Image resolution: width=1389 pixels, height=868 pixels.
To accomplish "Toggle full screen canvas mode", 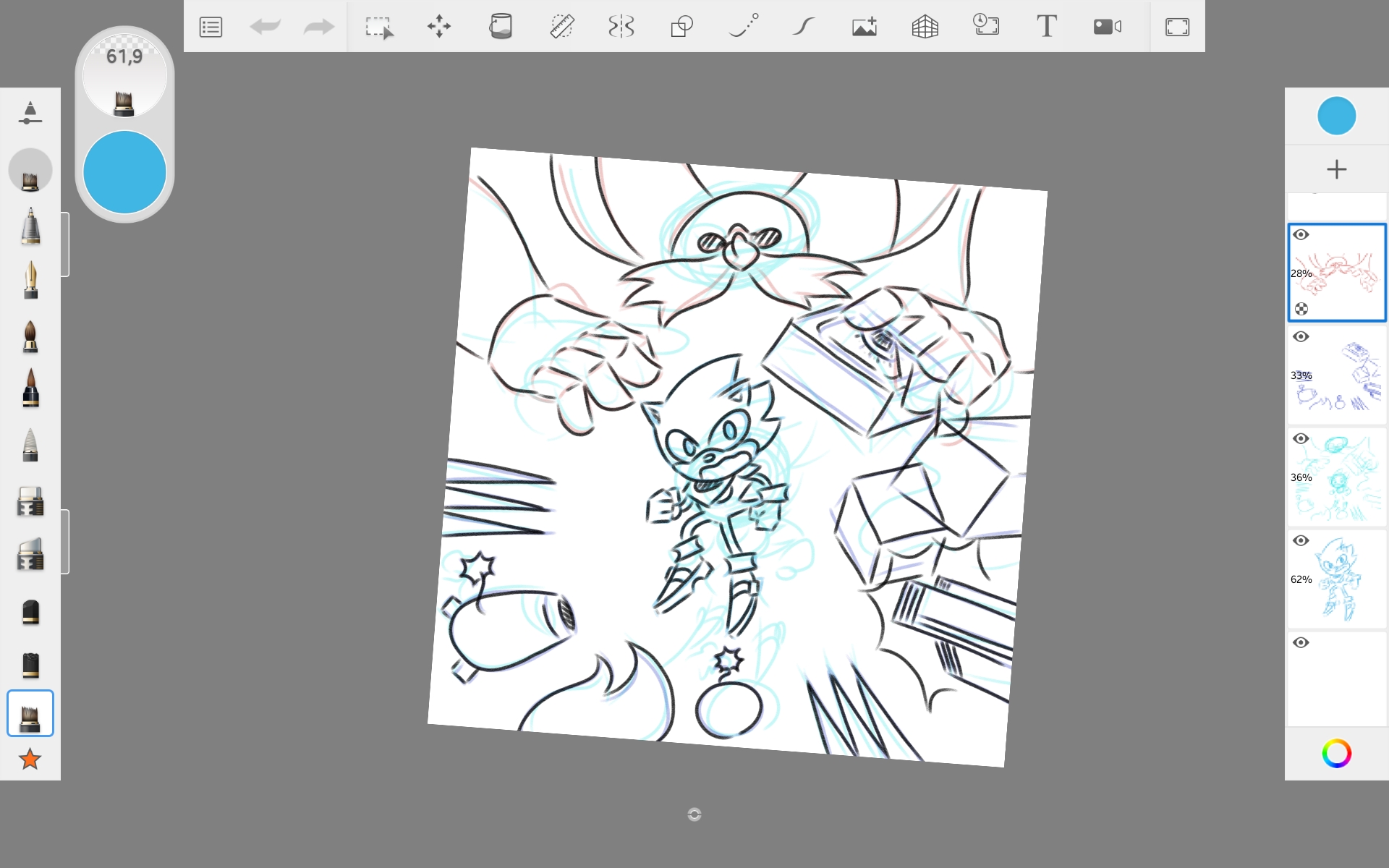I will click(1177, 27).
